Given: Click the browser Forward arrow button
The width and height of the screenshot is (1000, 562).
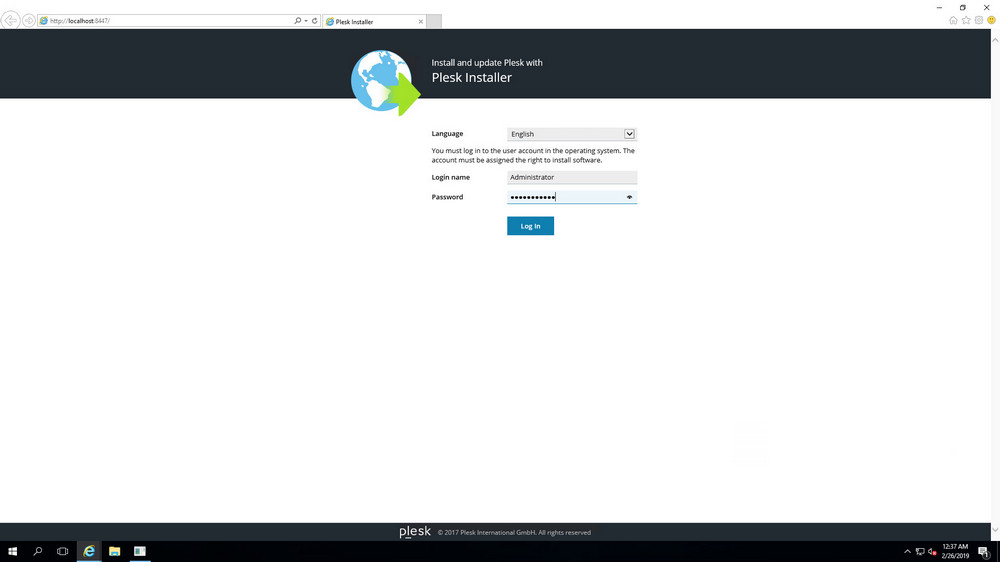Looking at the screenshot, I should click(29, 21).
